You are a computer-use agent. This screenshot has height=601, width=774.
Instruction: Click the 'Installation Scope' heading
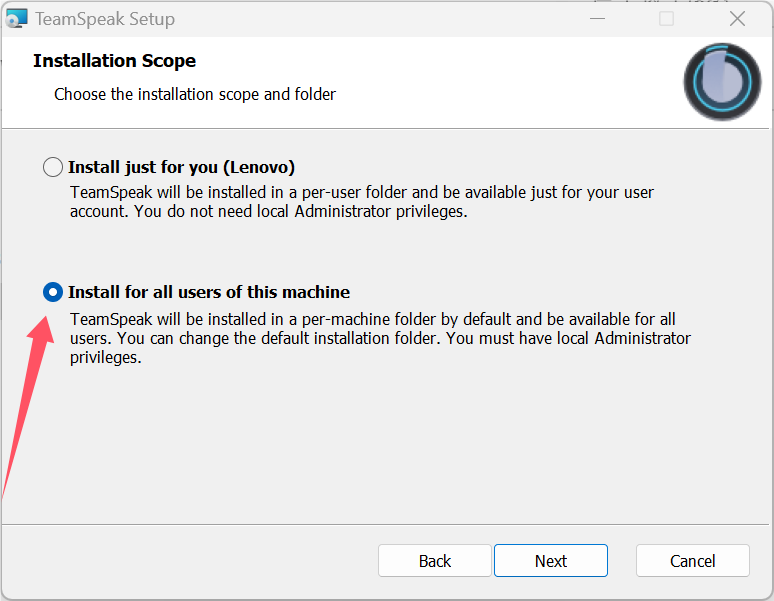pyautogui.click(x=115, y=61)
